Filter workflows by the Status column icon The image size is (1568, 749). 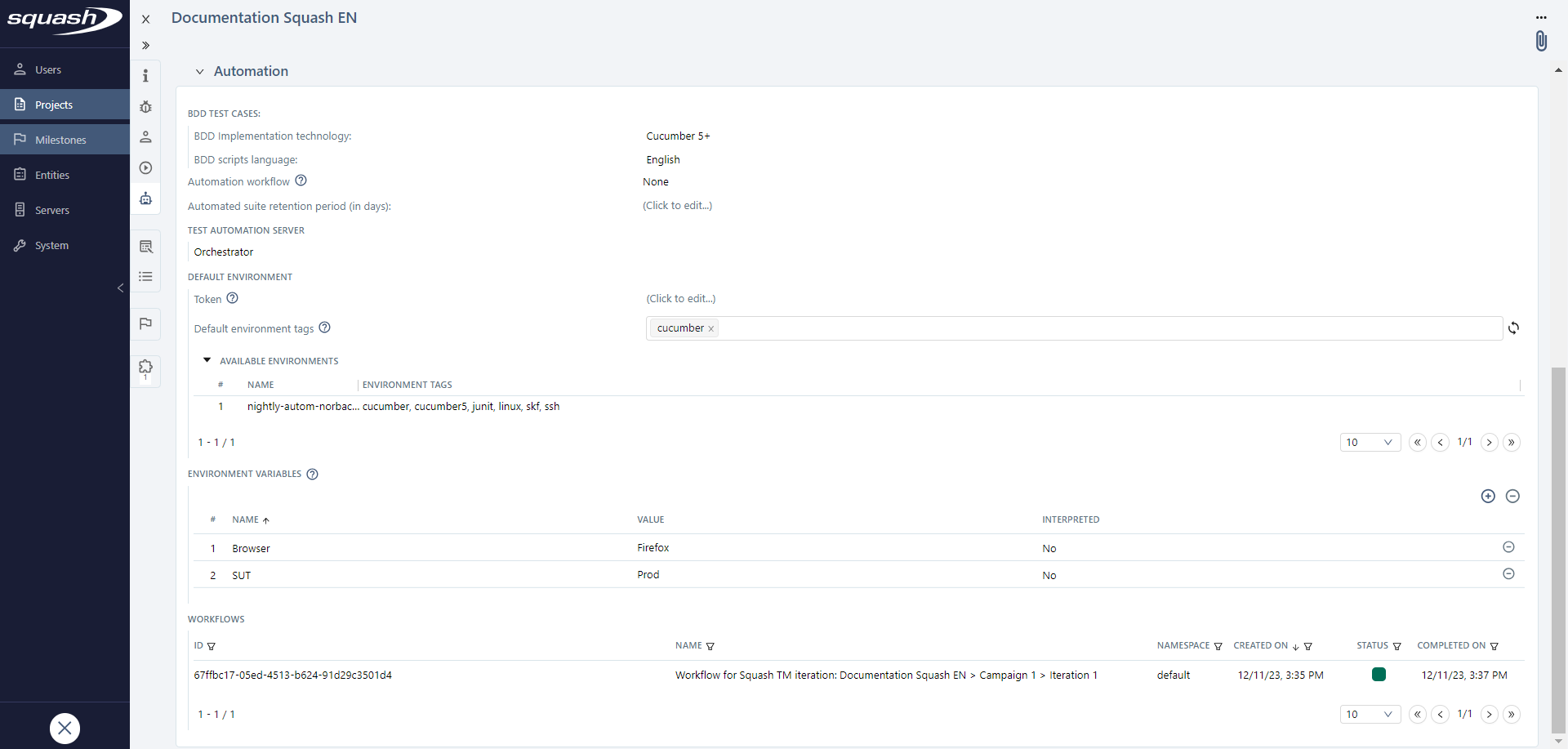pyautogui.click(x=1397, y=646)
